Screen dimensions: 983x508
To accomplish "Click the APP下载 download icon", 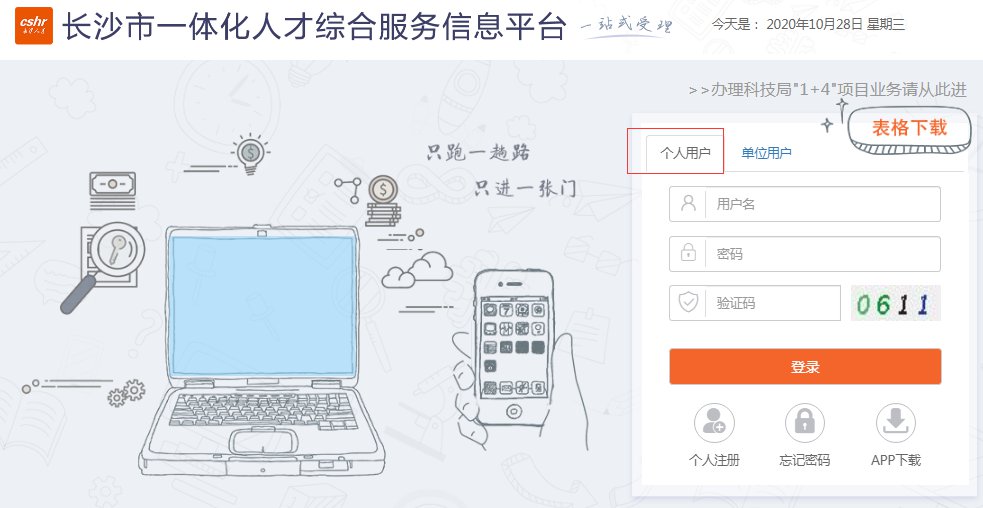I will 896,423.
